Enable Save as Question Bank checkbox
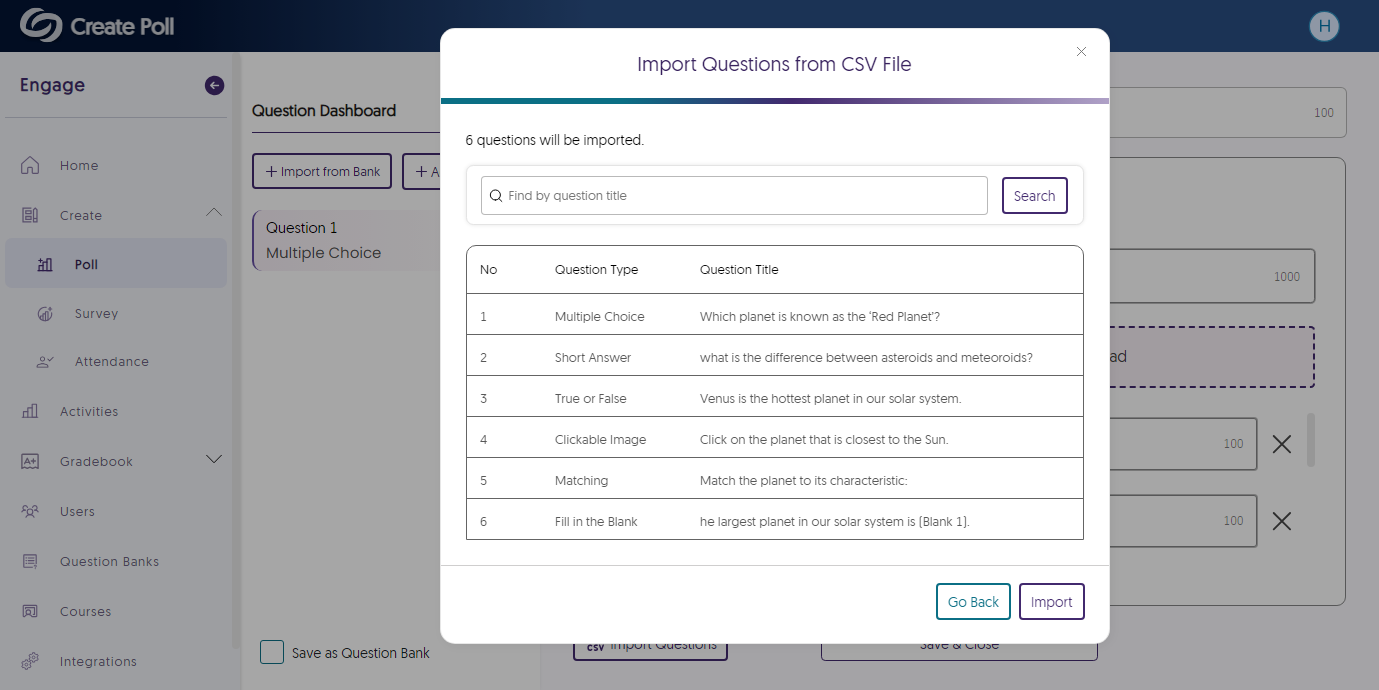Screen dimensions: 1379x690 [272, 652]
